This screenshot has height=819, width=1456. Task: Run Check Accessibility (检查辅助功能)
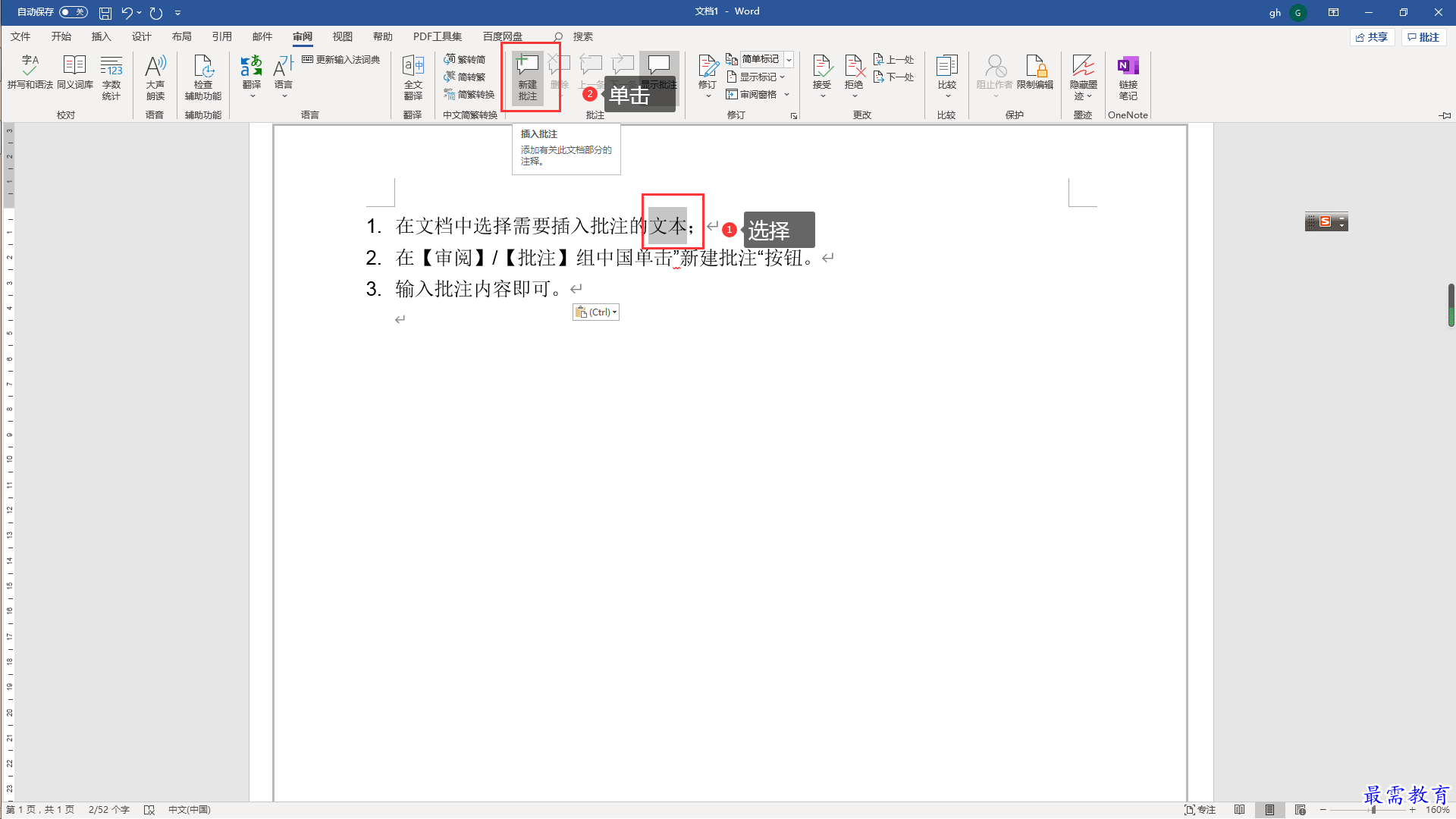click(203, 77)
